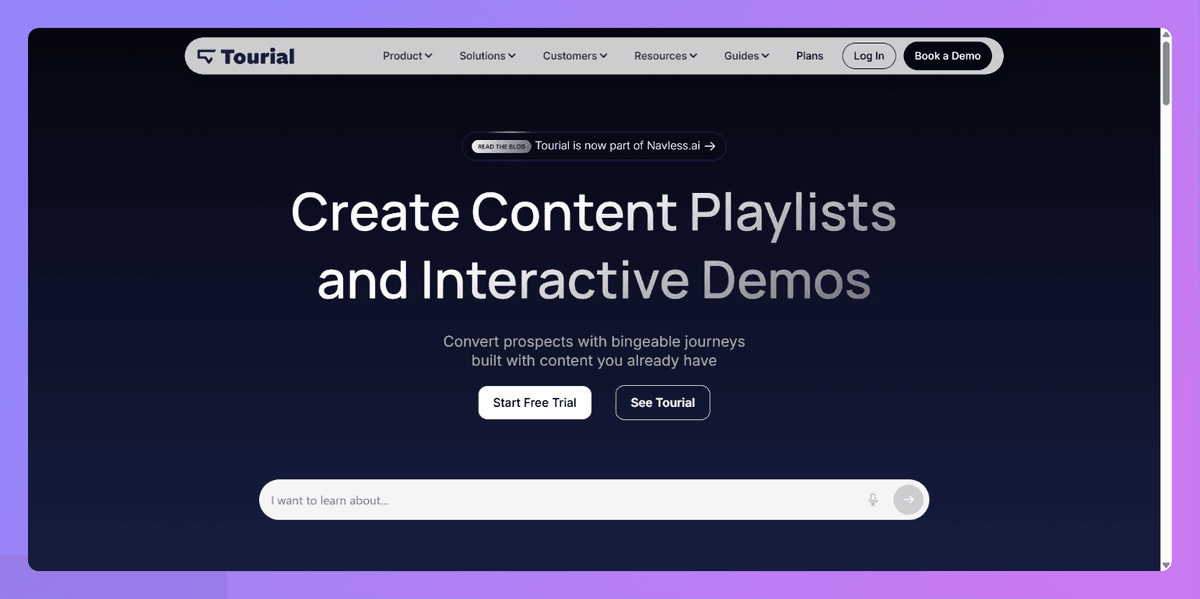1200x599 pixels.
Task: Click the Start Free Trial button
Action: point(535,402)
